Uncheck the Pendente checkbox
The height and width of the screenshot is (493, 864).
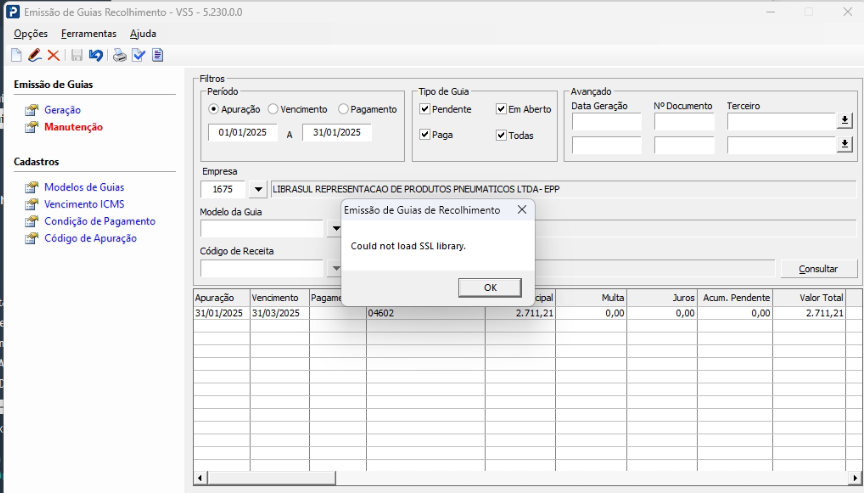point(425,109)
